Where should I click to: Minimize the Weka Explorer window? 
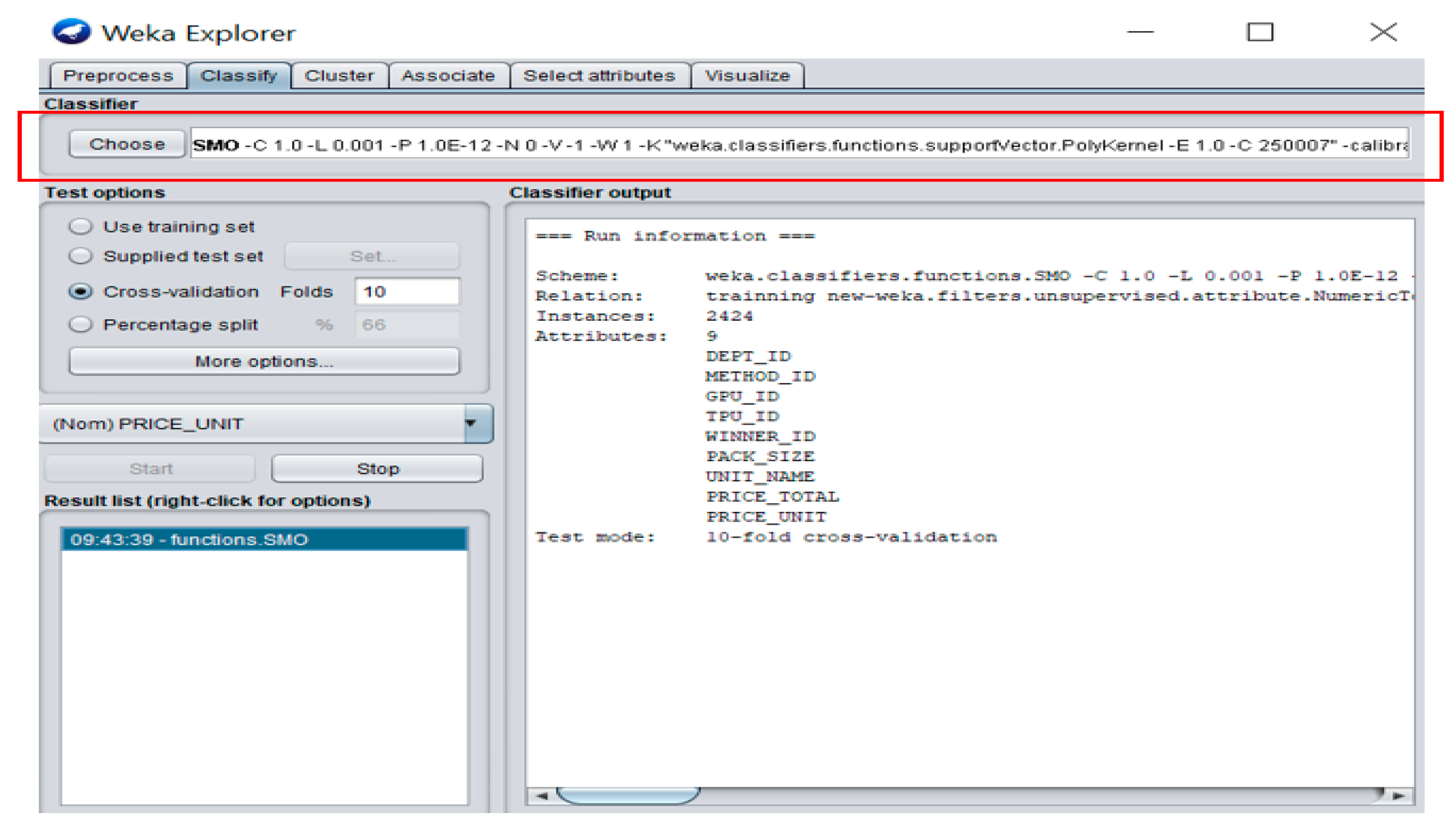click(1140, 32)
